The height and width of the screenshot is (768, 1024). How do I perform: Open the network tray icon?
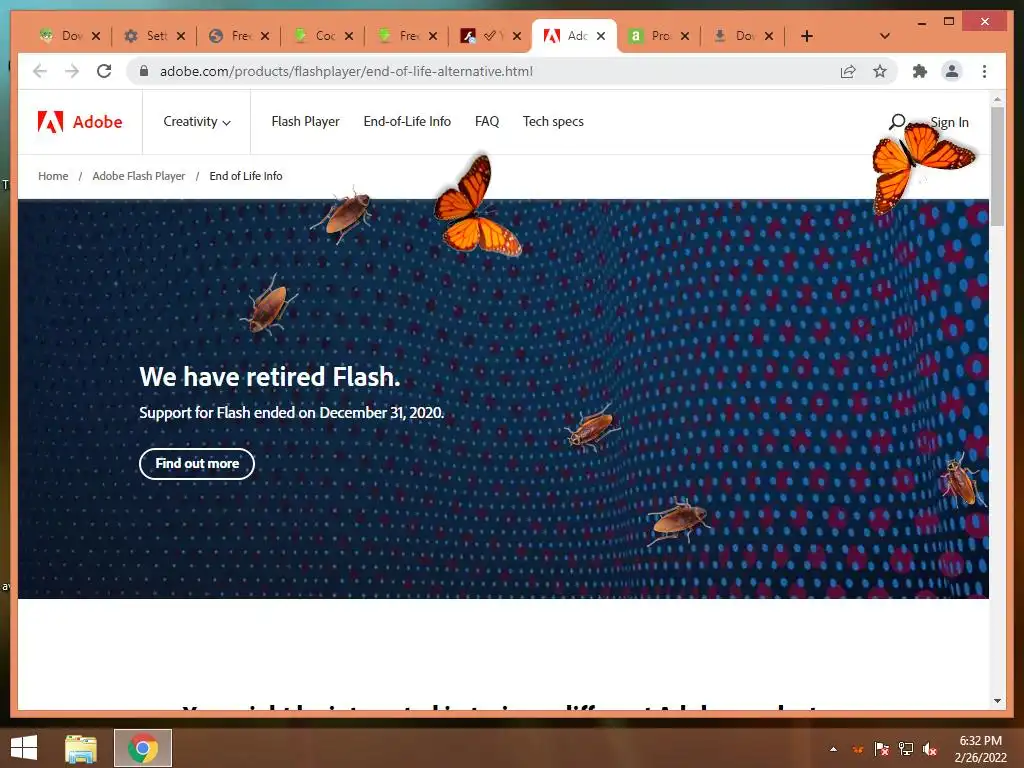(906, 749)
